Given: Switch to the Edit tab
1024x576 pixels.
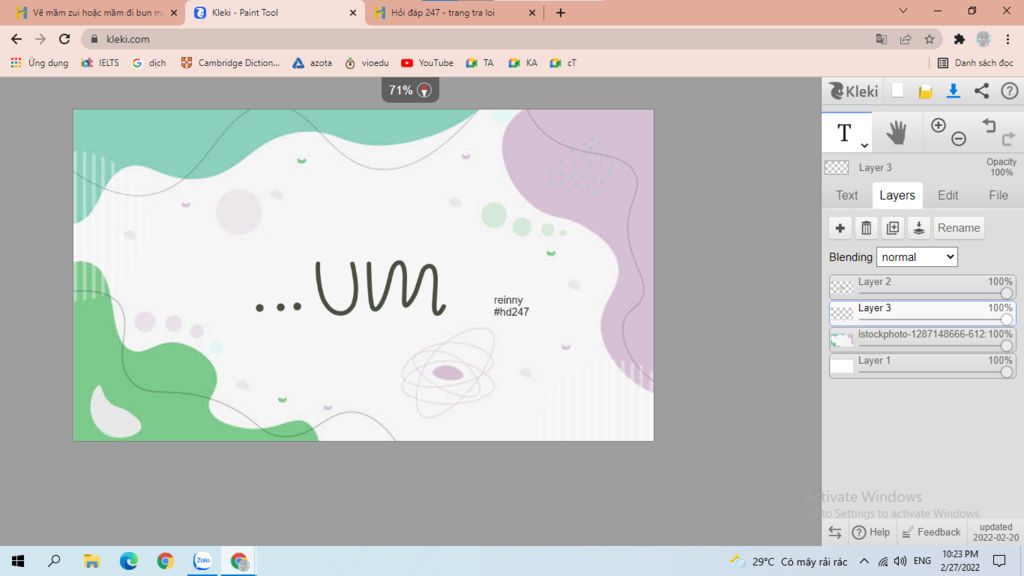Looking at the screenshot, I should (x=948, y=195).
